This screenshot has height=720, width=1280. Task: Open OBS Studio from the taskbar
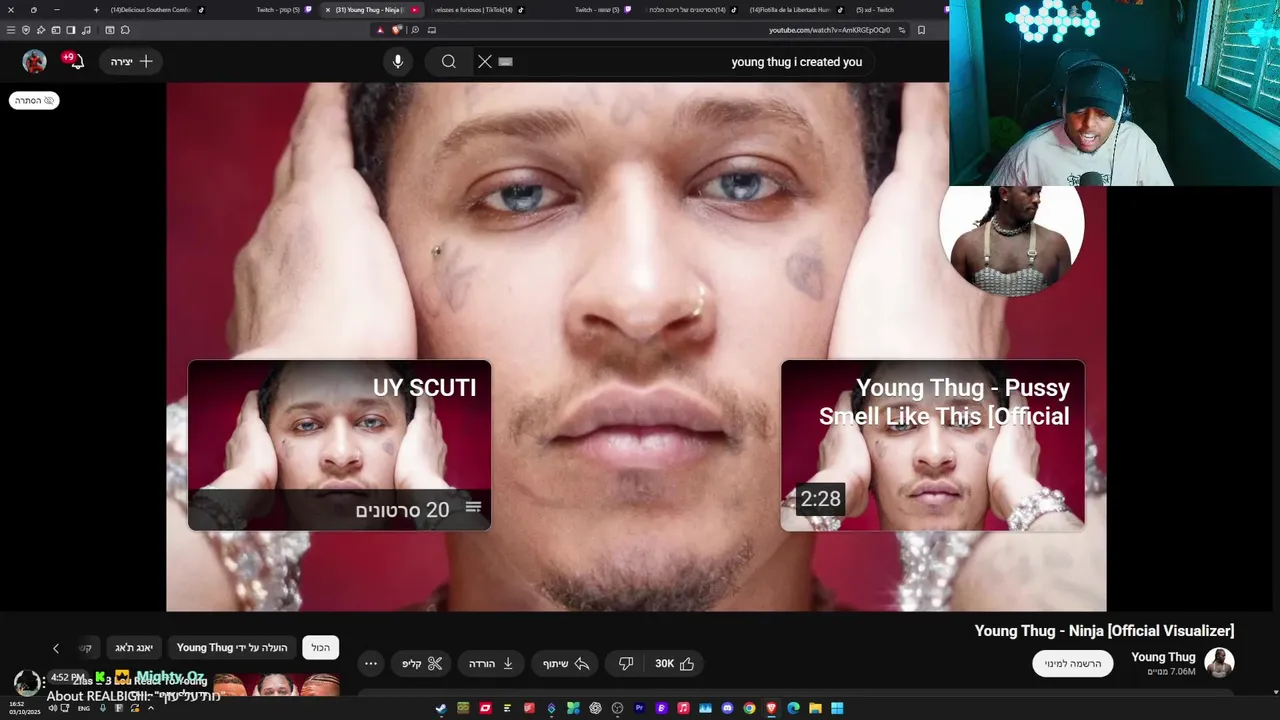(617, 708)
